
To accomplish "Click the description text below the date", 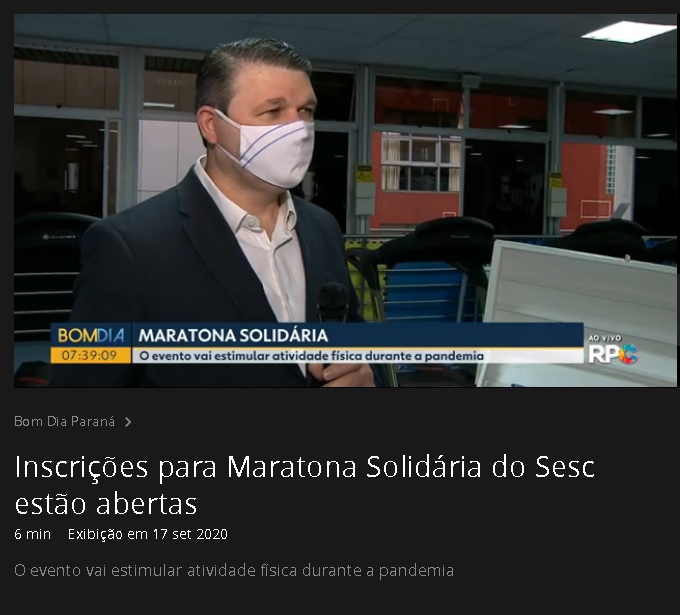I will (x=234, y=571).
